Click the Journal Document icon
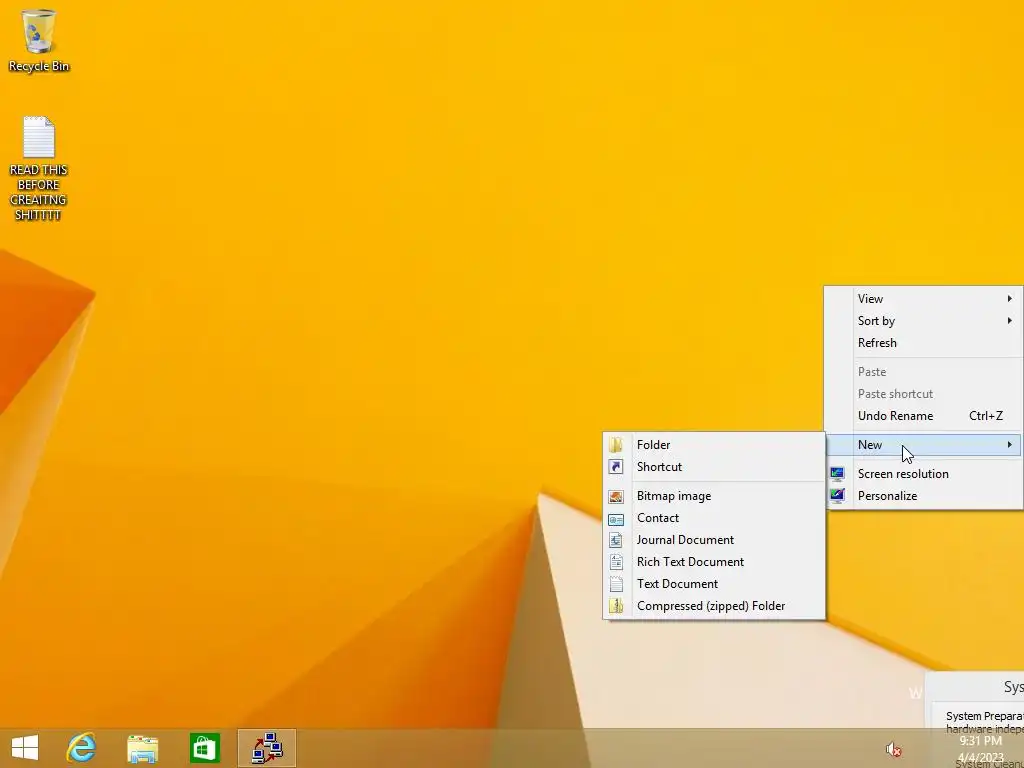1024x768 pixels. pyautogui.click(x=615, y=540)
